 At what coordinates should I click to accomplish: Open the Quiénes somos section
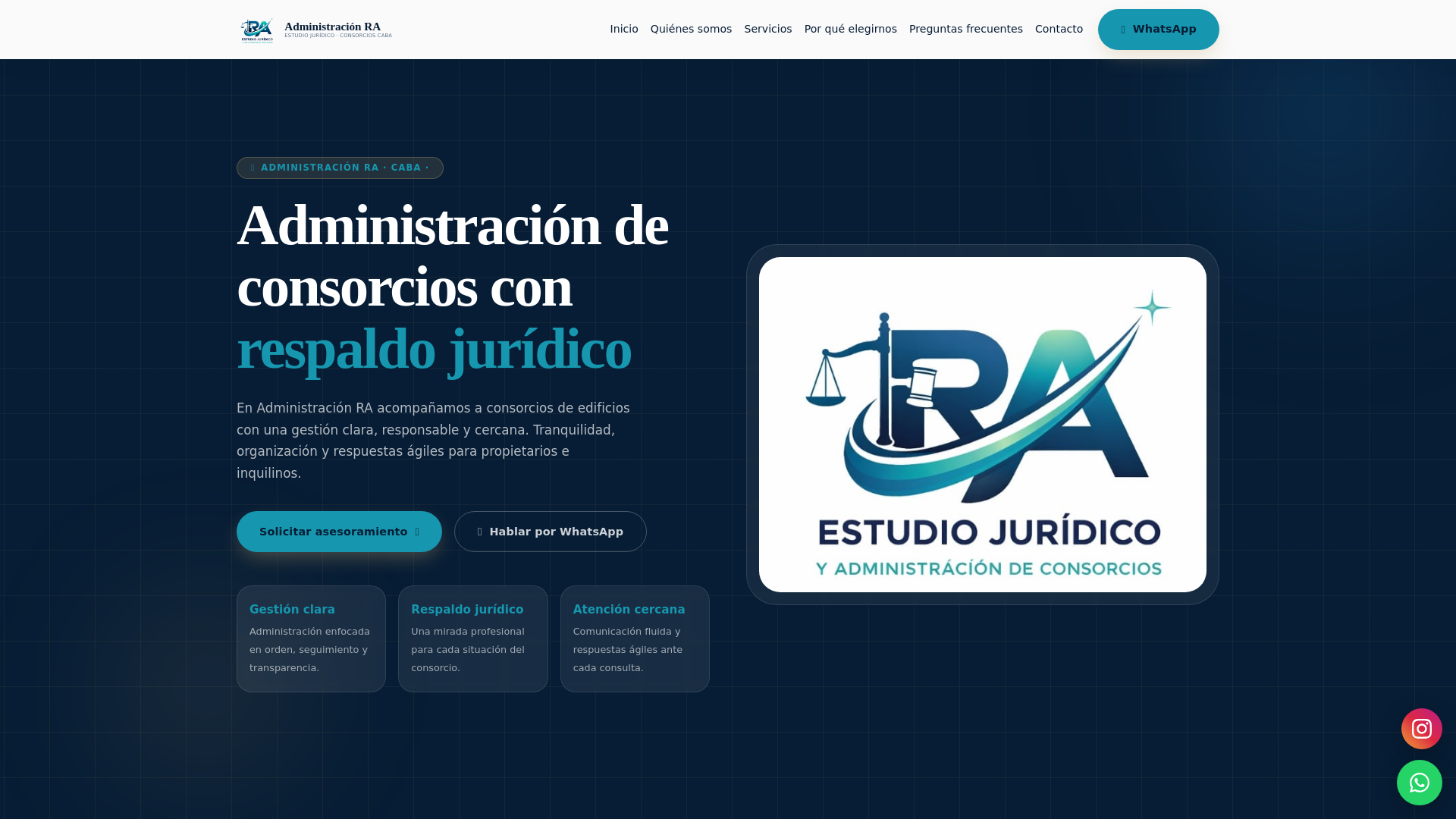[691, 29]
